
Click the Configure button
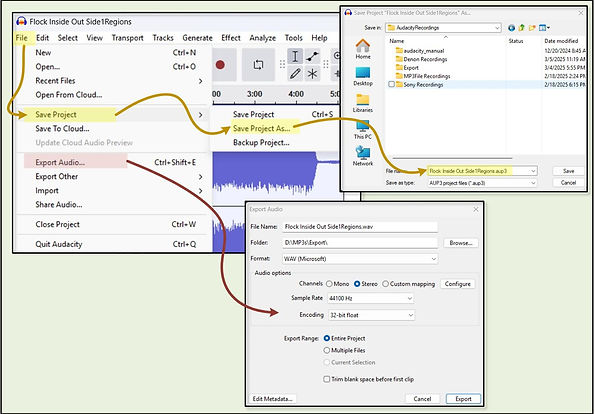pyautogui.click(x=458, y=284)
